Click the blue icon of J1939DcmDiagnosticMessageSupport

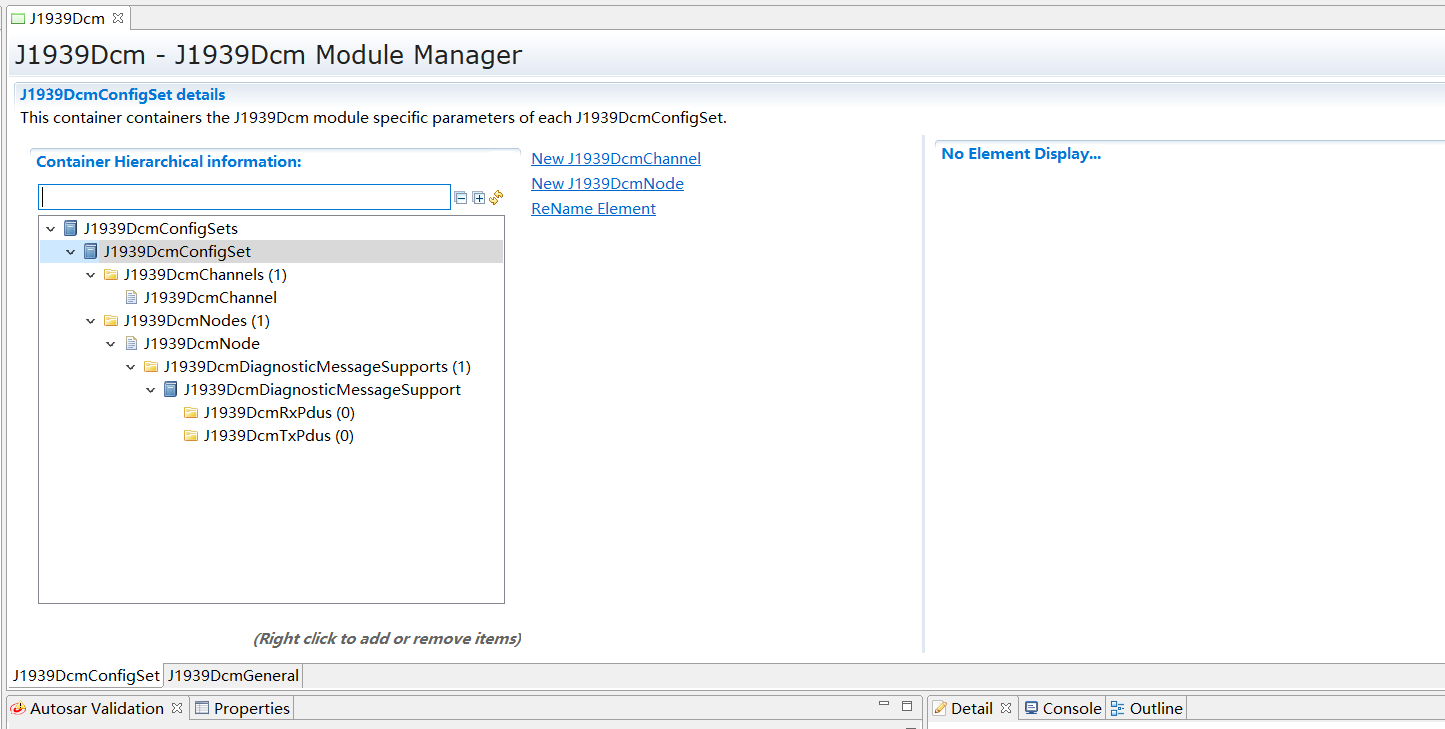point(170,389)
